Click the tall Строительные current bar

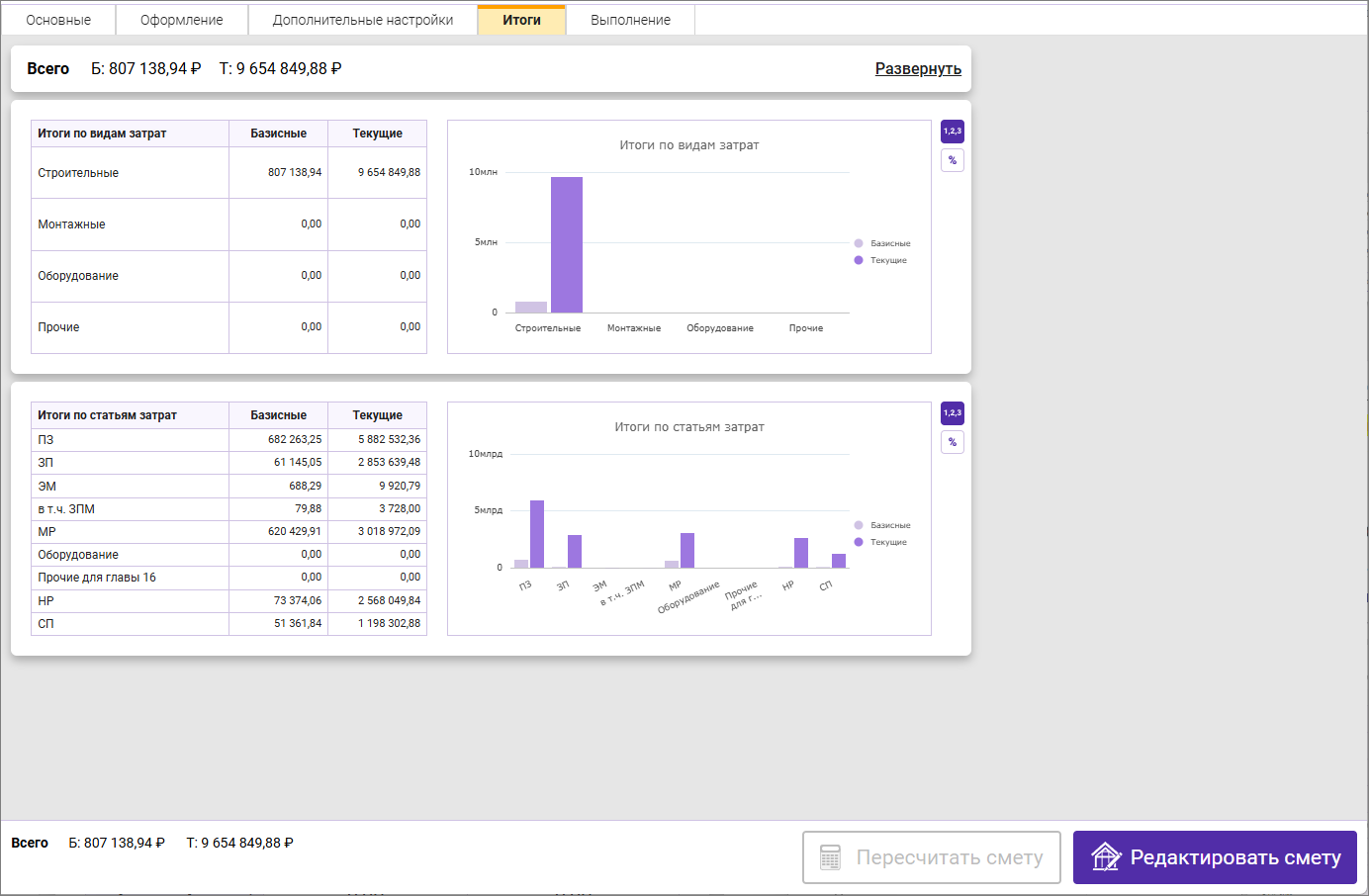567,244
